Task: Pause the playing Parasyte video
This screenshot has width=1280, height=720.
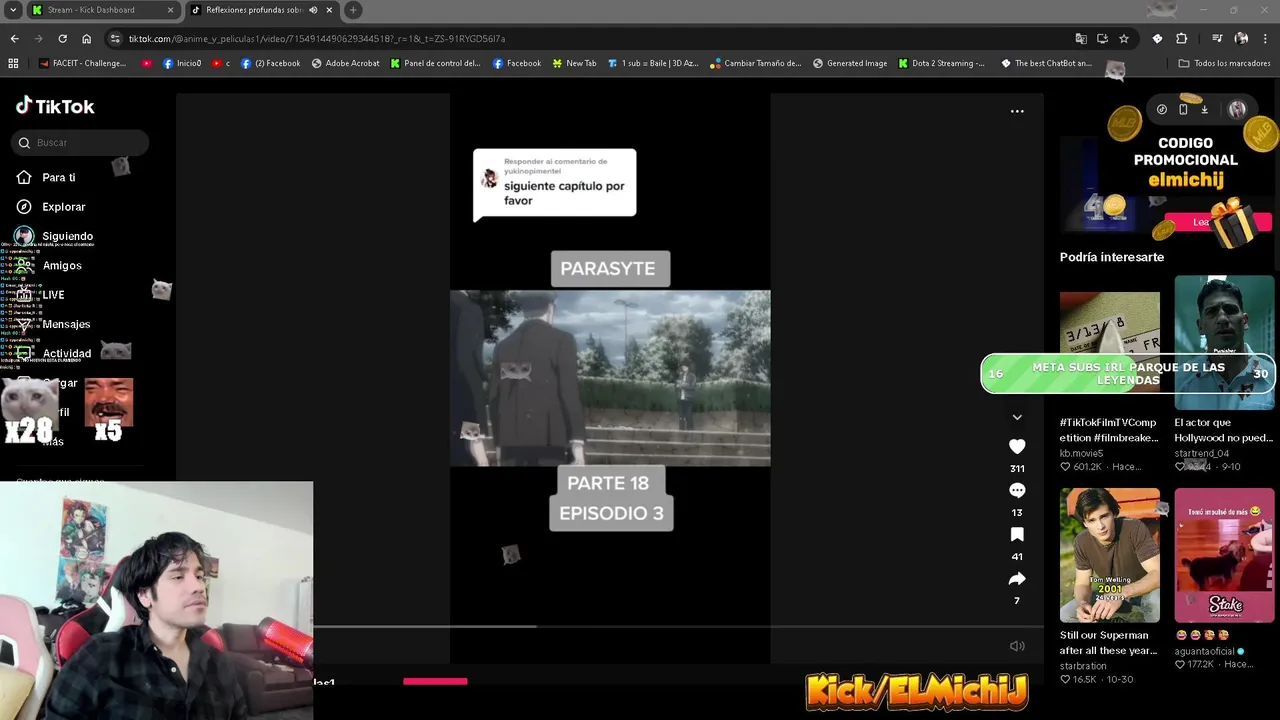Action: pyautogui.click(x=610, y=378)
